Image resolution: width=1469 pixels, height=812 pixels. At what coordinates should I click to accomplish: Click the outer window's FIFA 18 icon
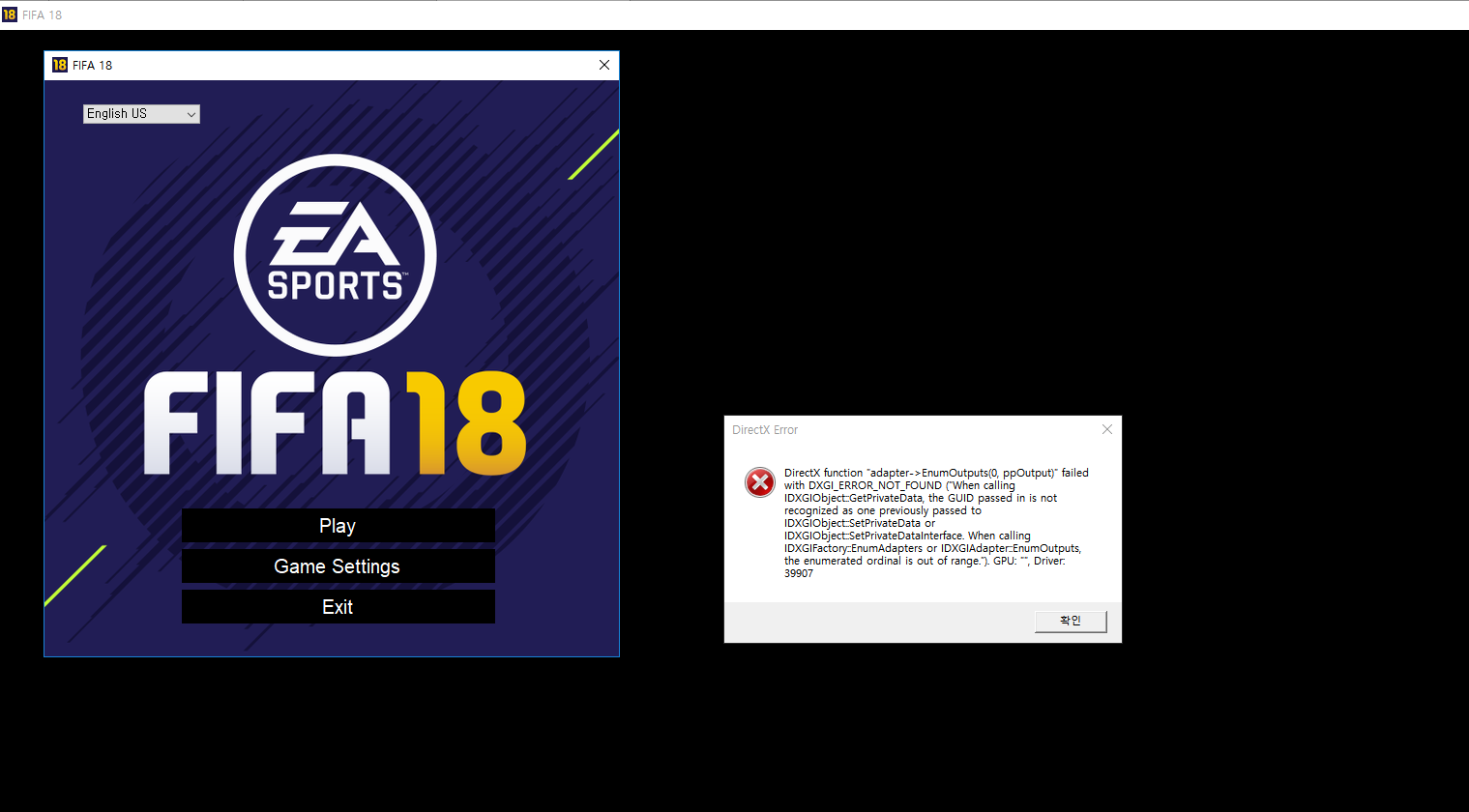(x=10, y=14)
